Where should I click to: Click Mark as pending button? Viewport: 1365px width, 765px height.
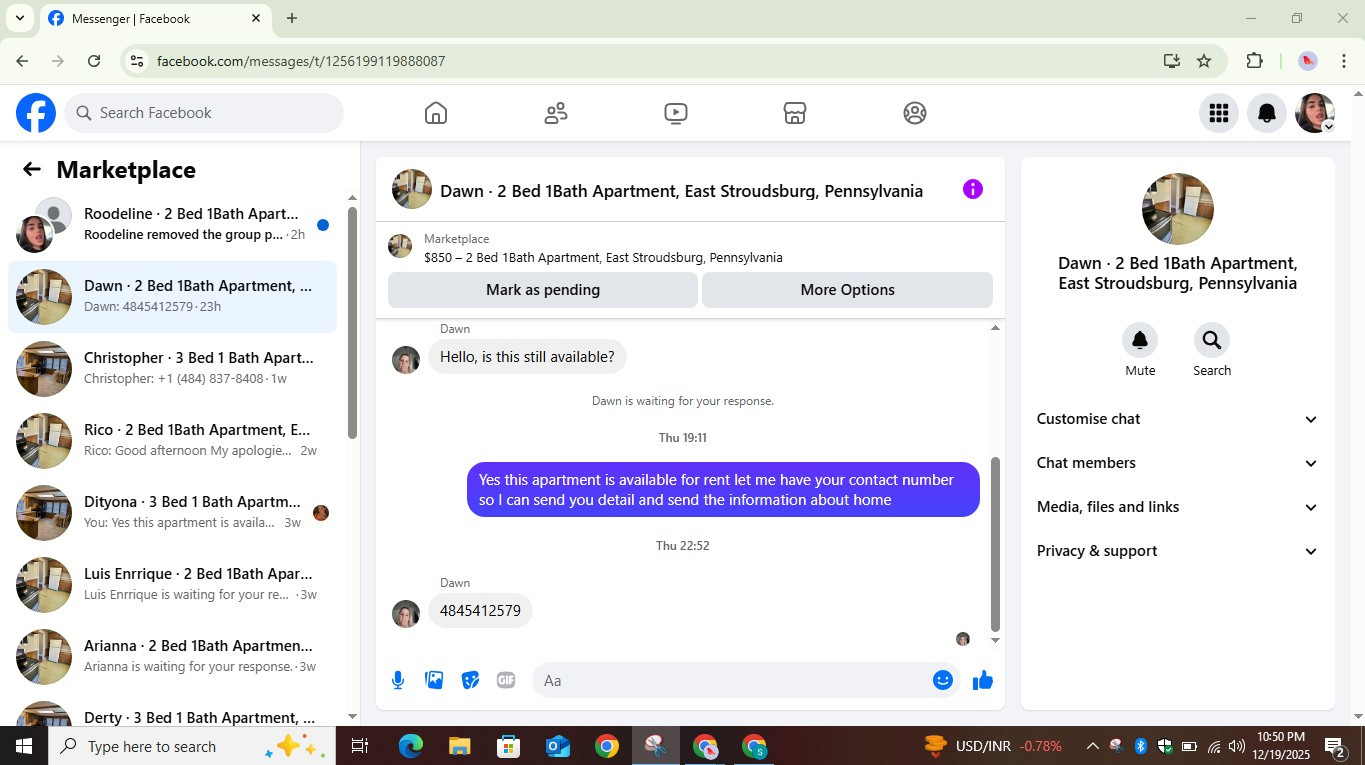[543, 290]
